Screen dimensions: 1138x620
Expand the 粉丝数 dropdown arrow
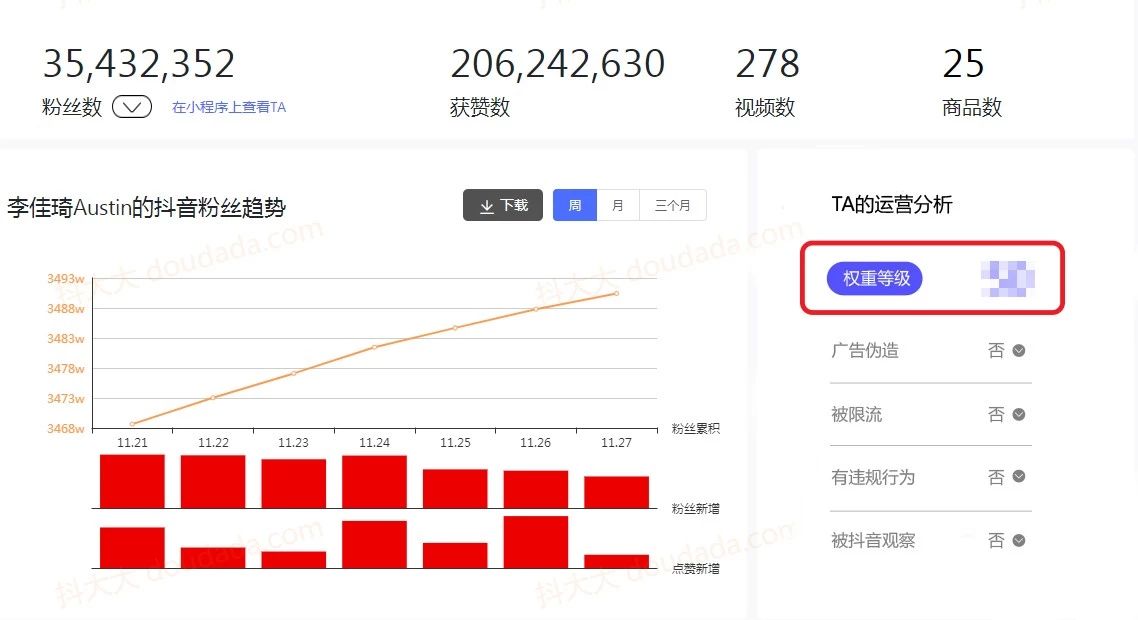(x=132, y=107)
